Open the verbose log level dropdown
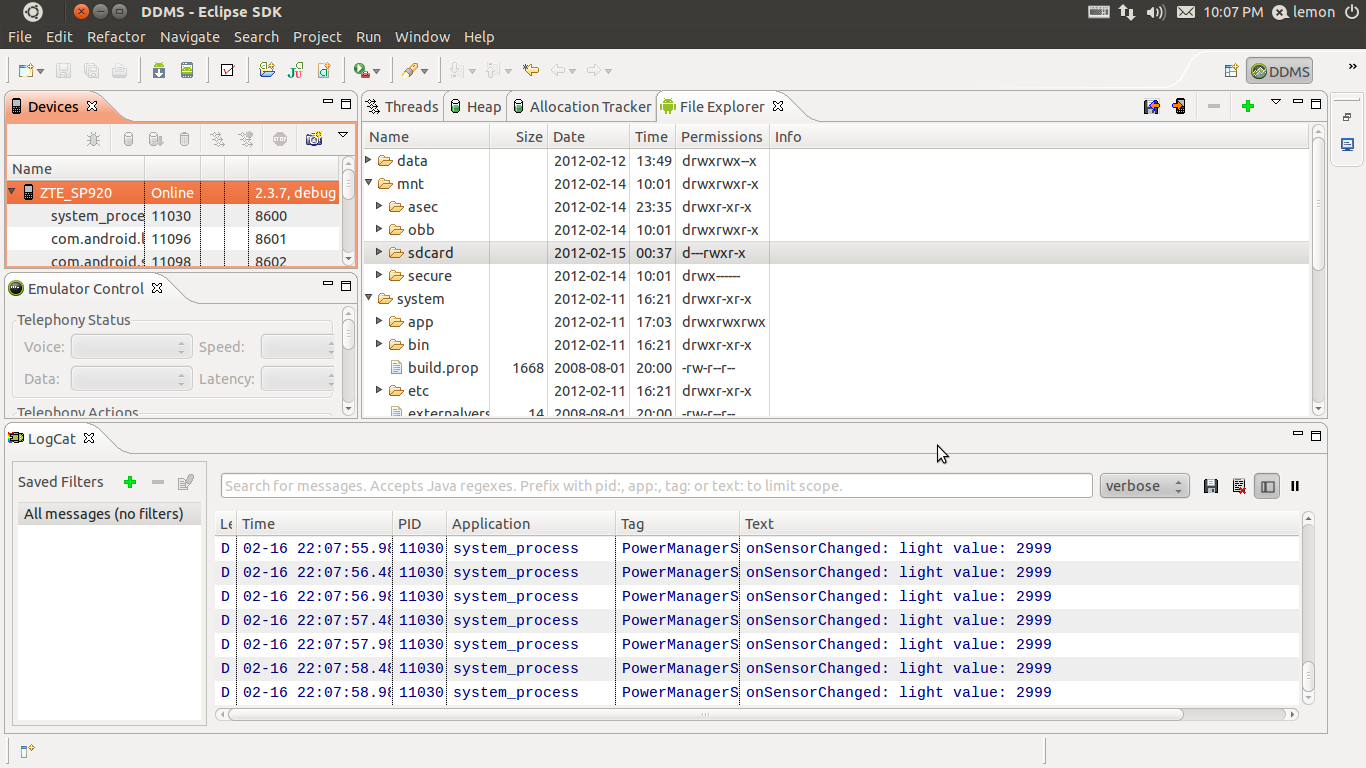 tap(1144, 486)
